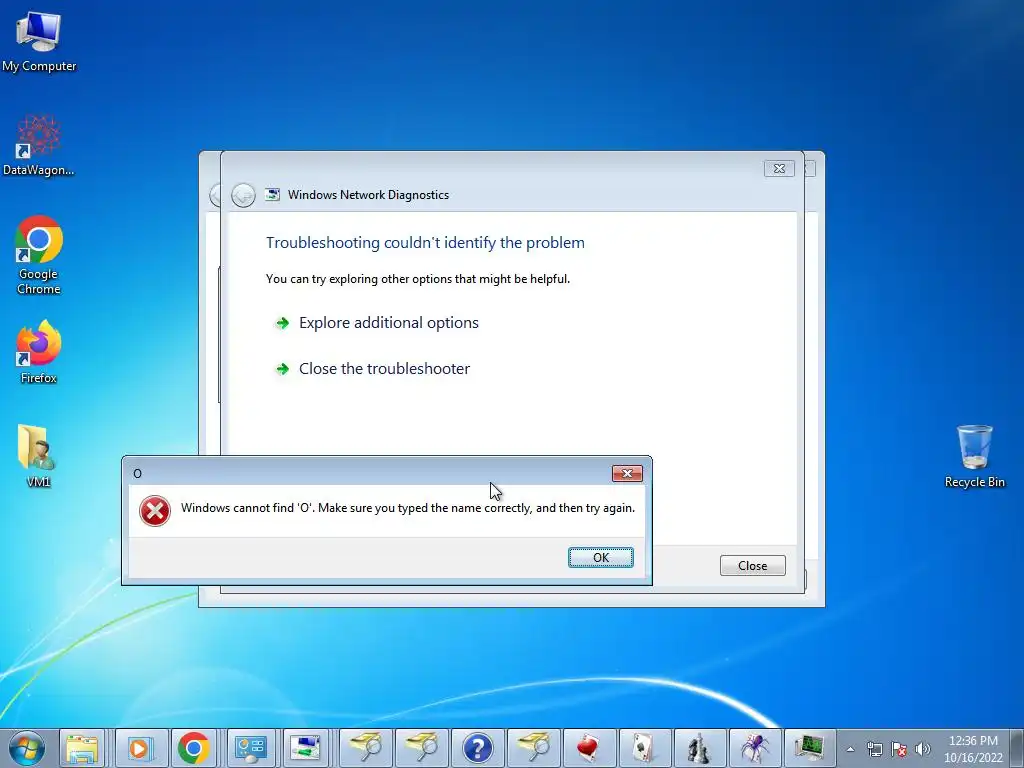
Task: Open Chess Titans from the taskbar
Action: tap(699, 748)
